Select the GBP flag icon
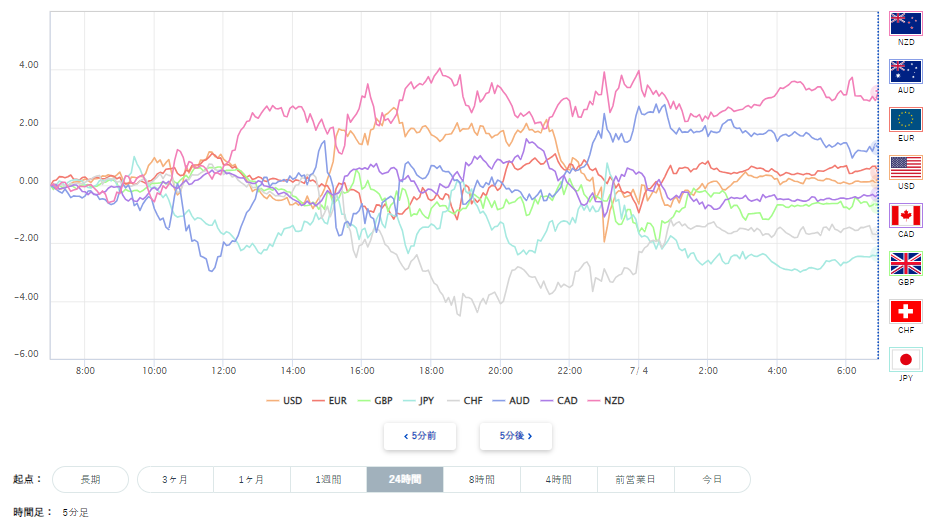936x532 pixels. pyautogui.click(x=906, y=263)
